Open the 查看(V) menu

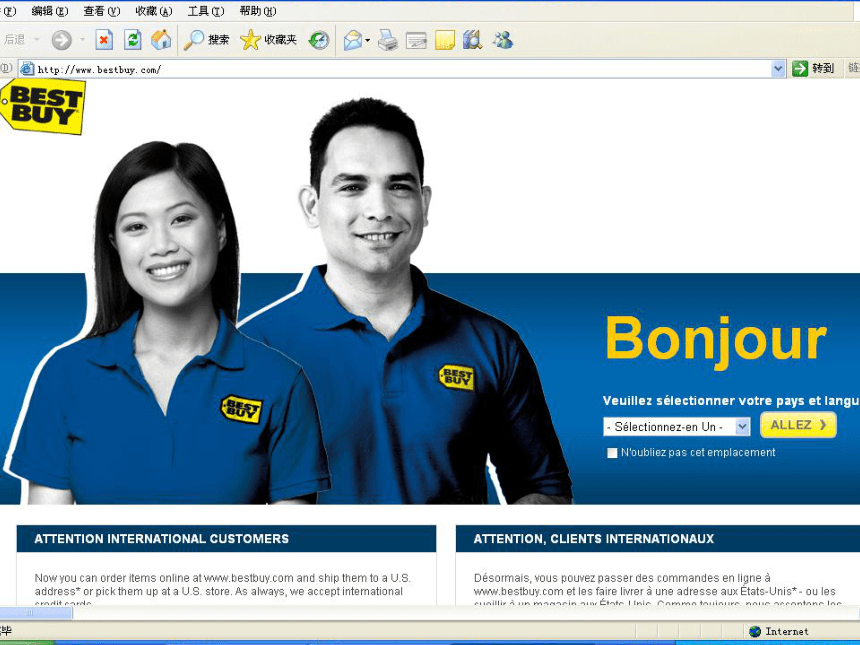101,11
